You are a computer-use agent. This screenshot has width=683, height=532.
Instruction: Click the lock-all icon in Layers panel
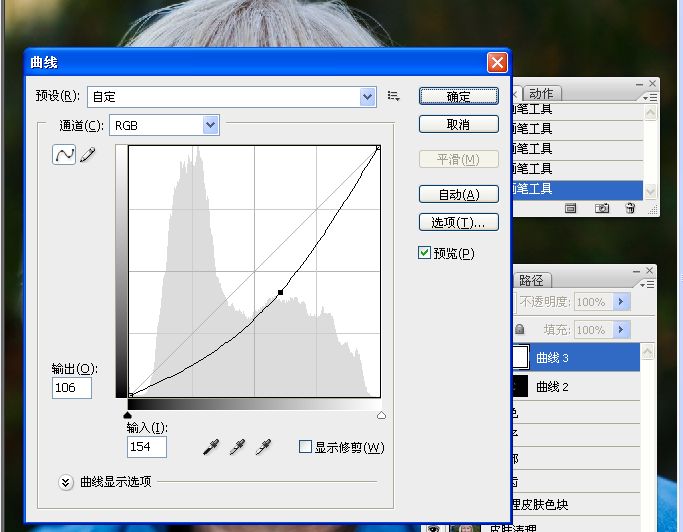(x=519, y=329)
